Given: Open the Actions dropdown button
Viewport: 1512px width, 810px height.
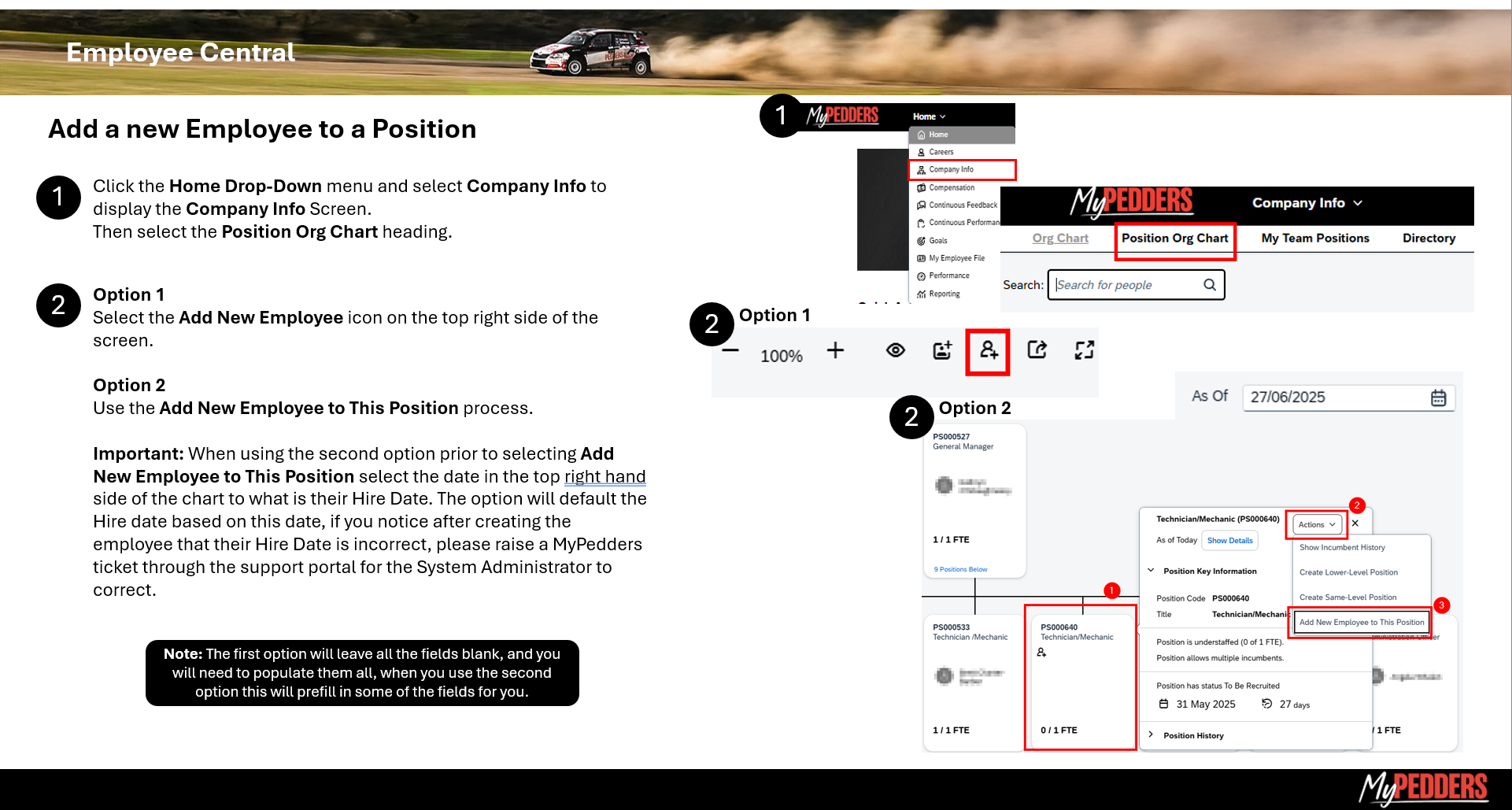Looking at the screenshot, I should click(1317, 524).
